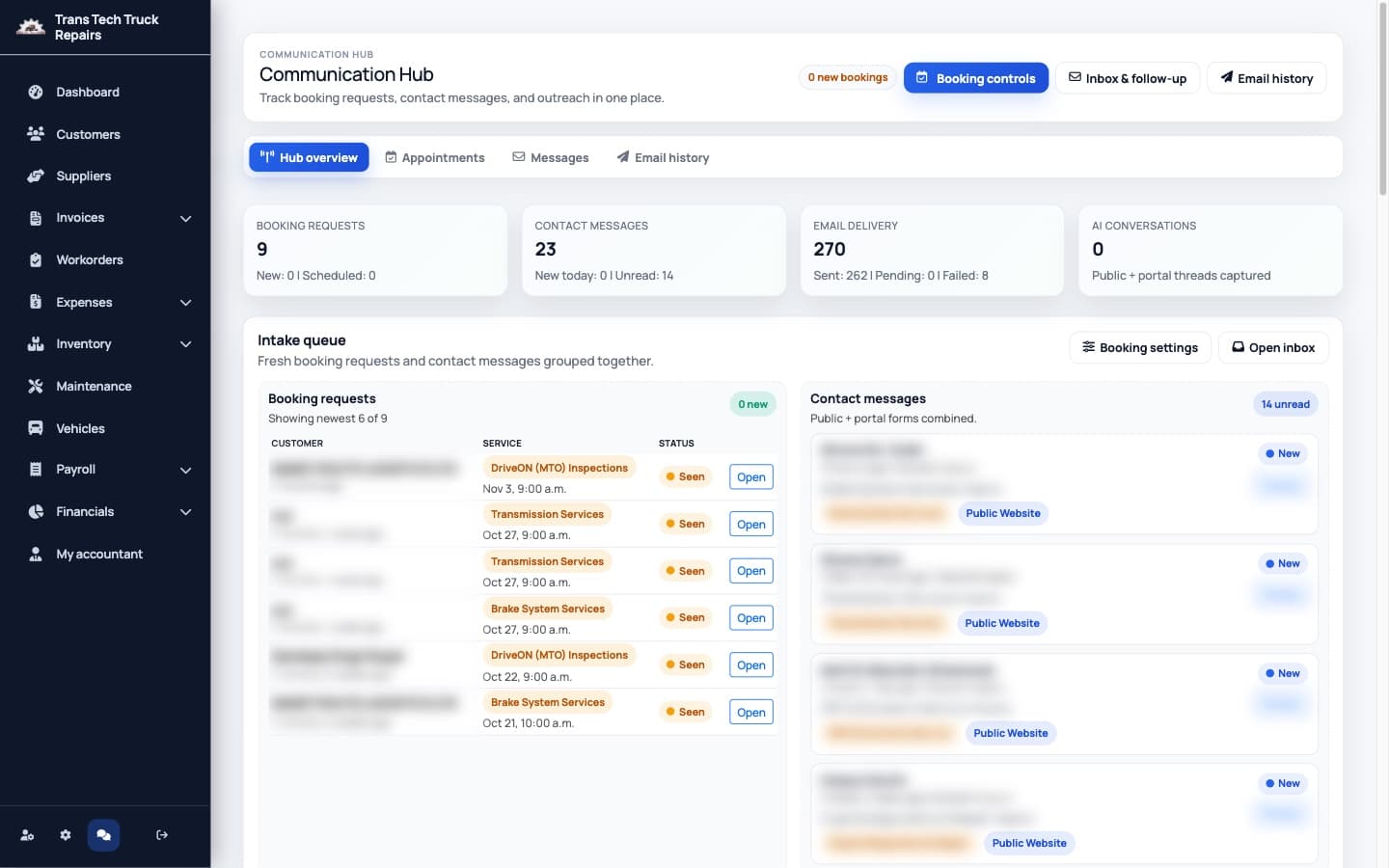Image resolution: width=1389 pixels, height=868 pixels.
Task: Switch to the Hub overview tab
Action: [309, 157]
